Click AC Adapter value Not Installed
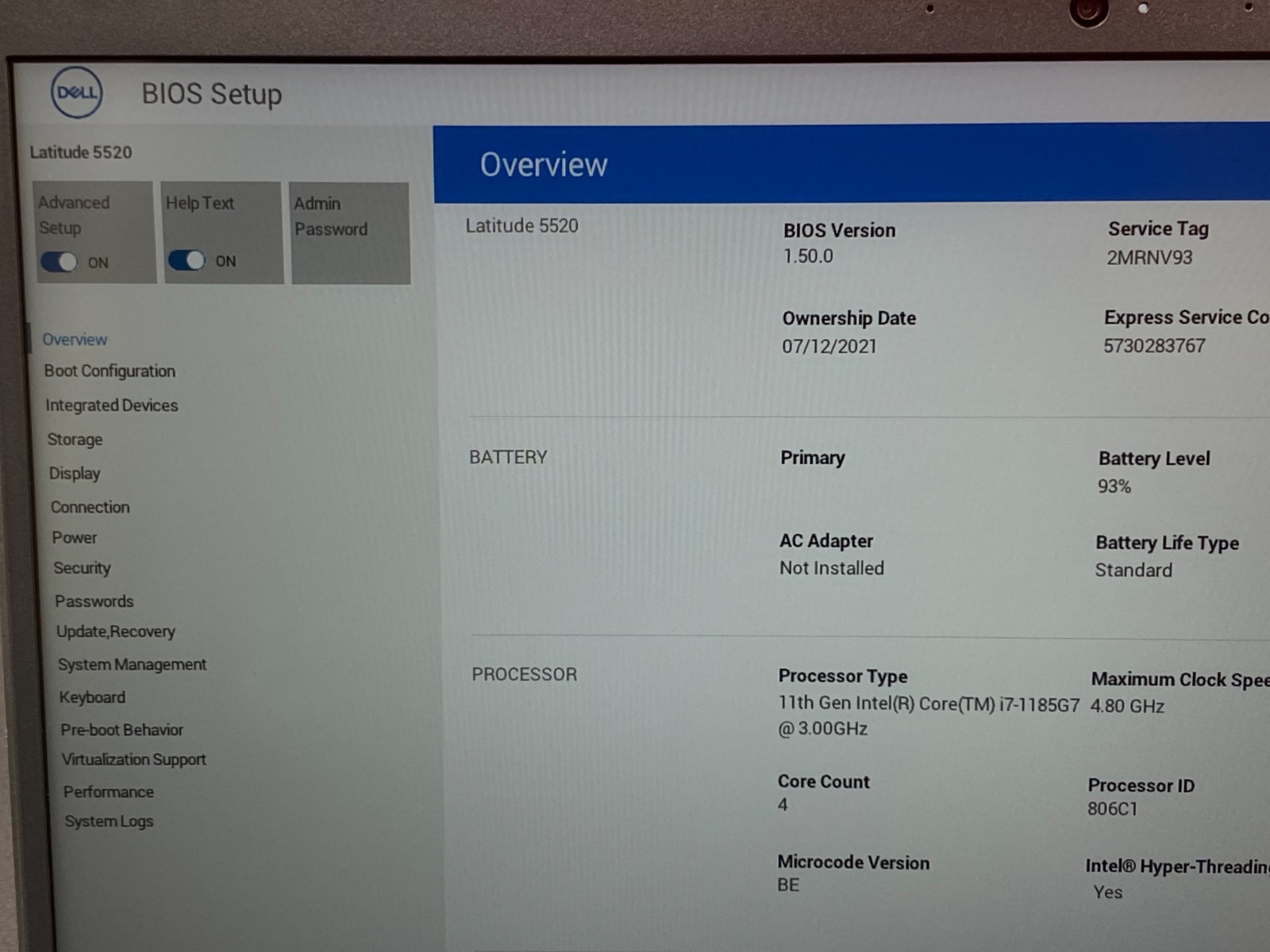The width and height of the screenshot is (1270, 952). [x=832, y=568]
